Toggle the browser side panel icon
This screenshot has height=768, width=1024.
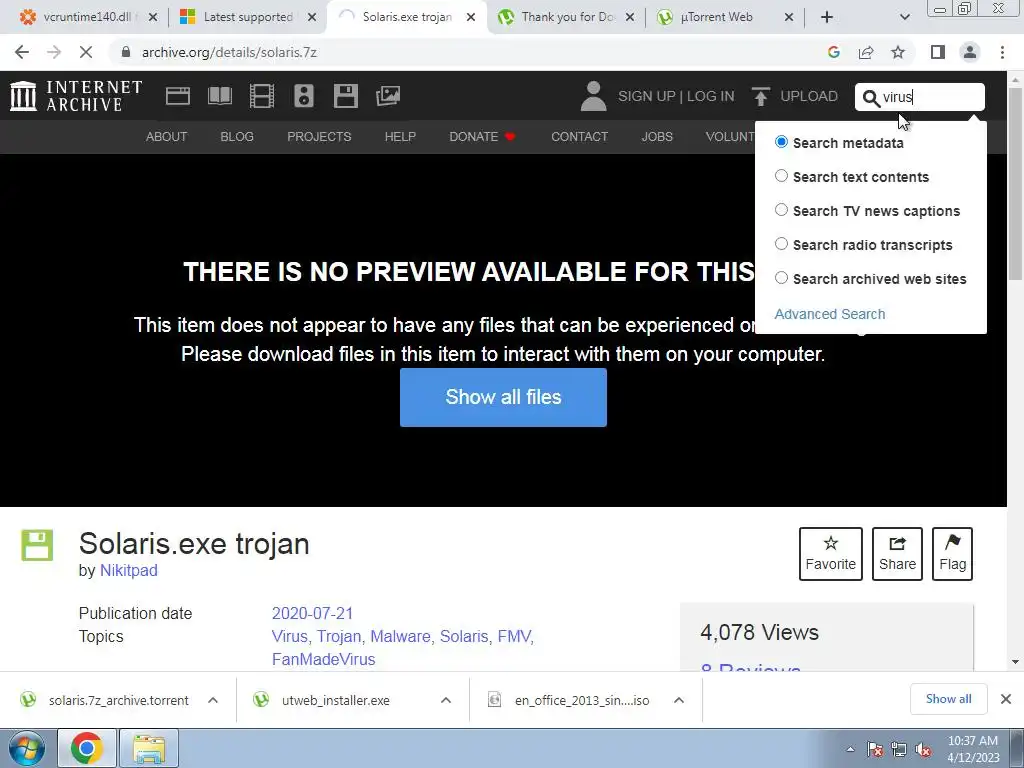[x=938, y=52]
